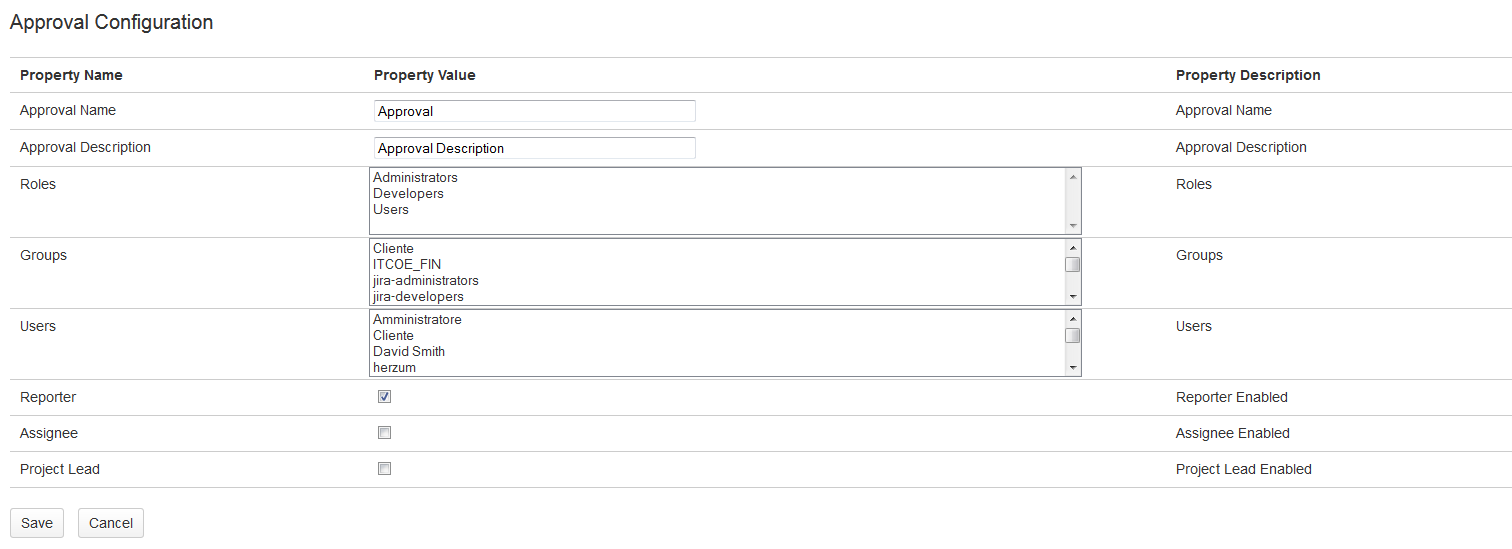The width and height of the screenshot is (1512, 549).
Task: Select Administrators in the Roles list
Action: coord(415,178)
